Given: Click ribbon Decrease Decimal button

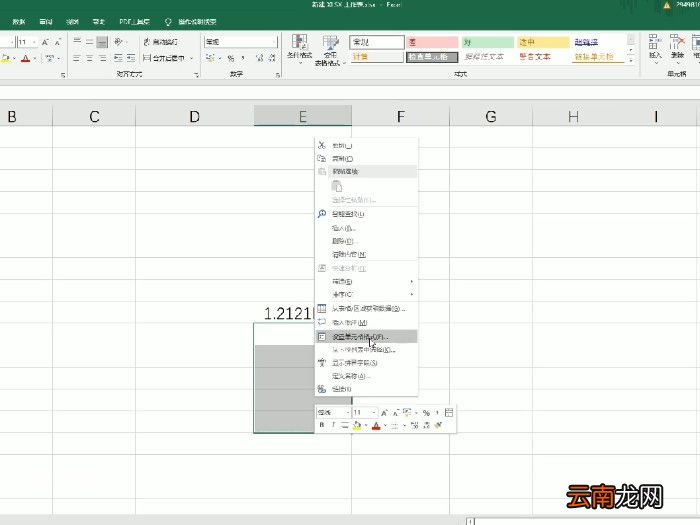Looking at the screenshot, I should tap(272, 58).
